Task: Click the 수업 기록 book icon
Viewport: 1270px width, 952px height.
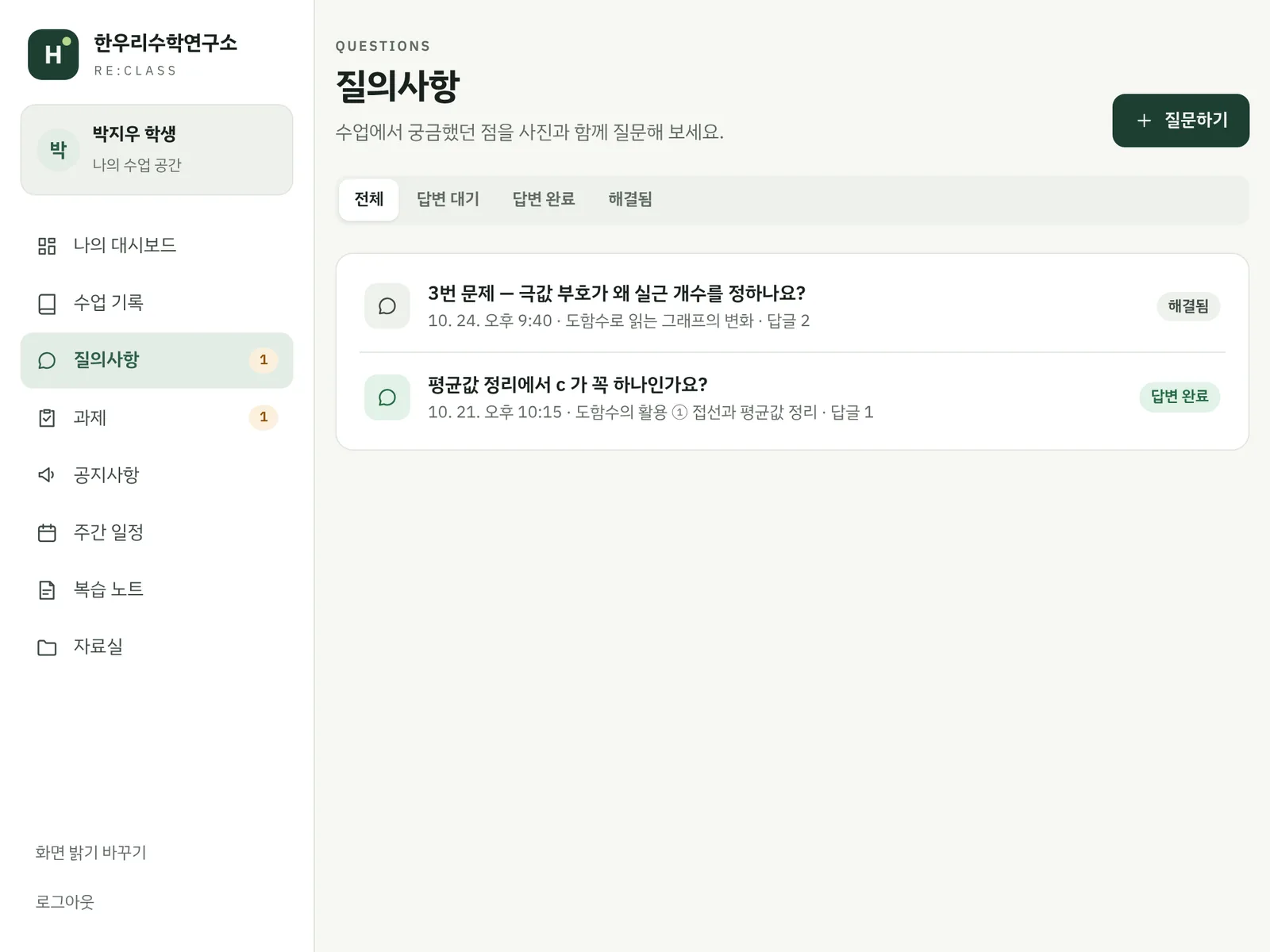Action: coord(47,304)
